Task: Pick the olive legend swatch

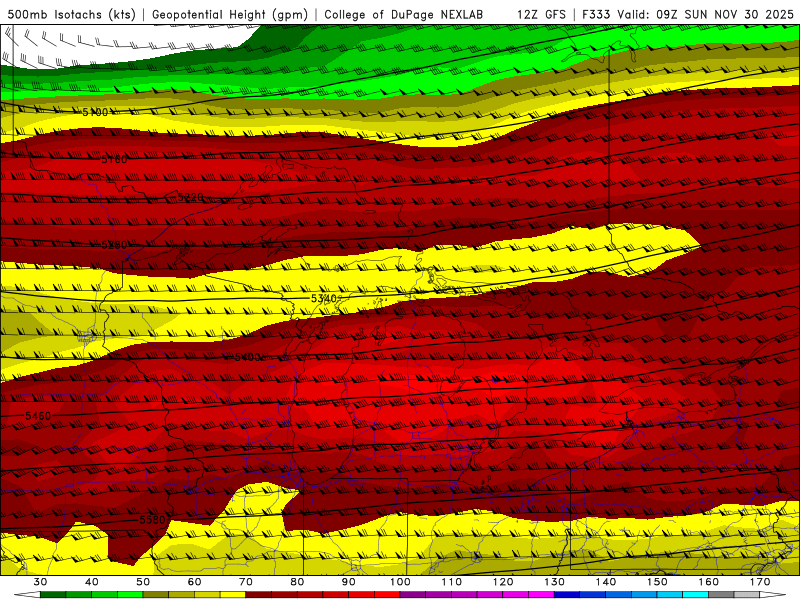Action: [156, 595]
